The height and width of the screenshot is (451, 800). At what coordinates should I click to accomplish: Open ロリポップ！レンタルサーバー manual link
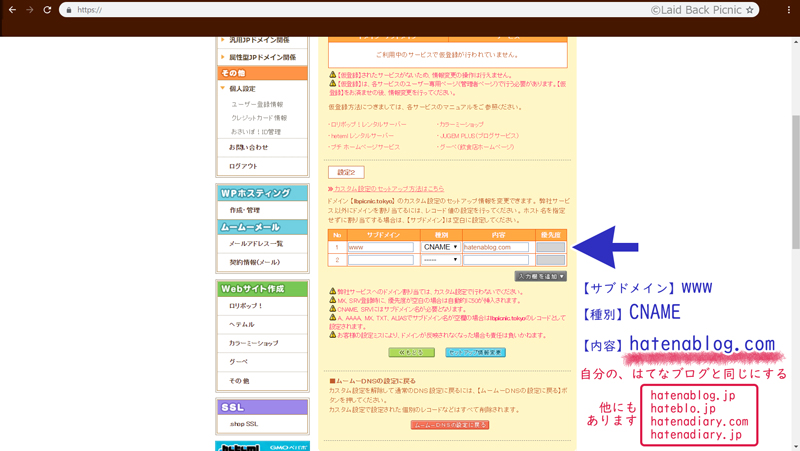click(367, 124)
